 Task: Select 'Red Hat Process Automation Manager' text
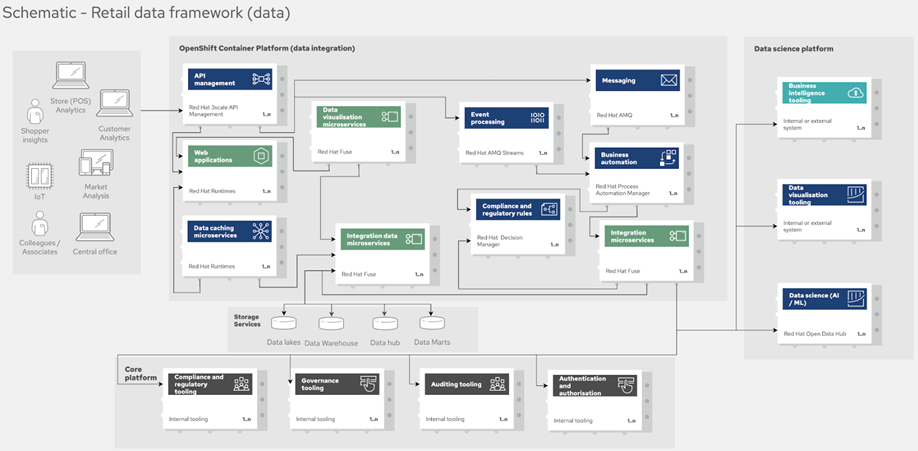click(623, 189)
